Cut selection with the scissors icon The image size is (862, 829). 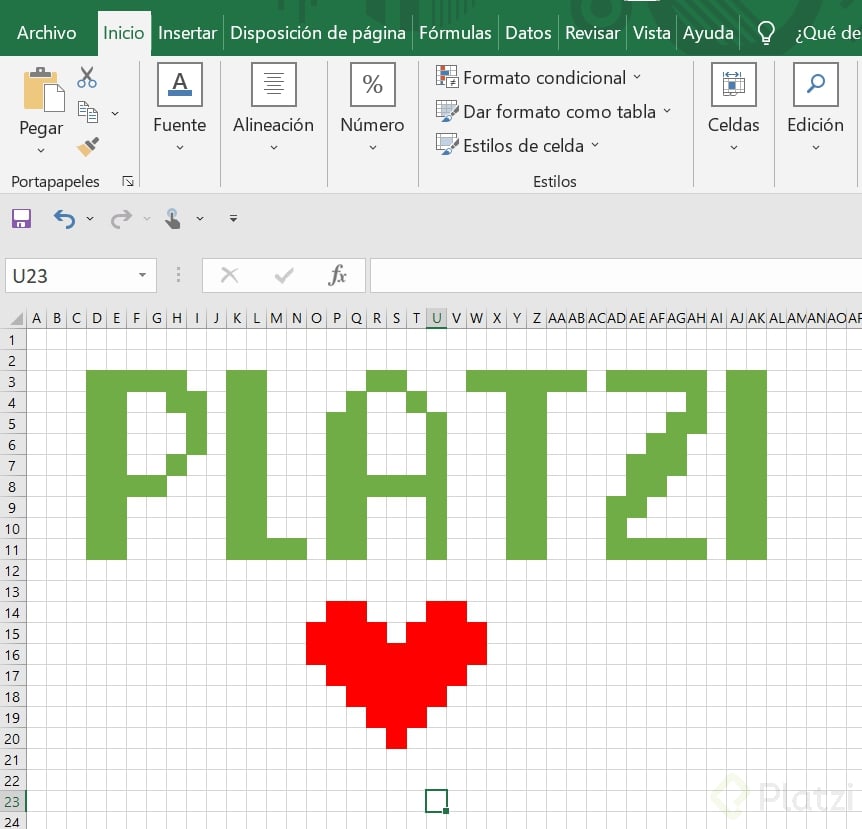coord(87,78)
